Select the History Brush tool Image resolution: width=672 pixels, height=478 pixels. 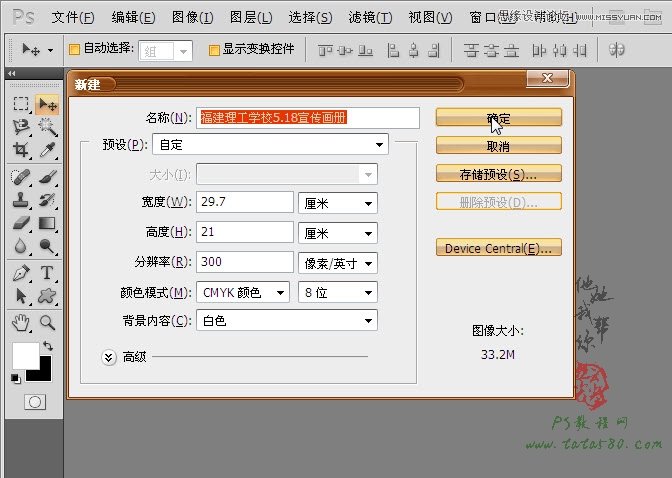(x=47, y=200)
